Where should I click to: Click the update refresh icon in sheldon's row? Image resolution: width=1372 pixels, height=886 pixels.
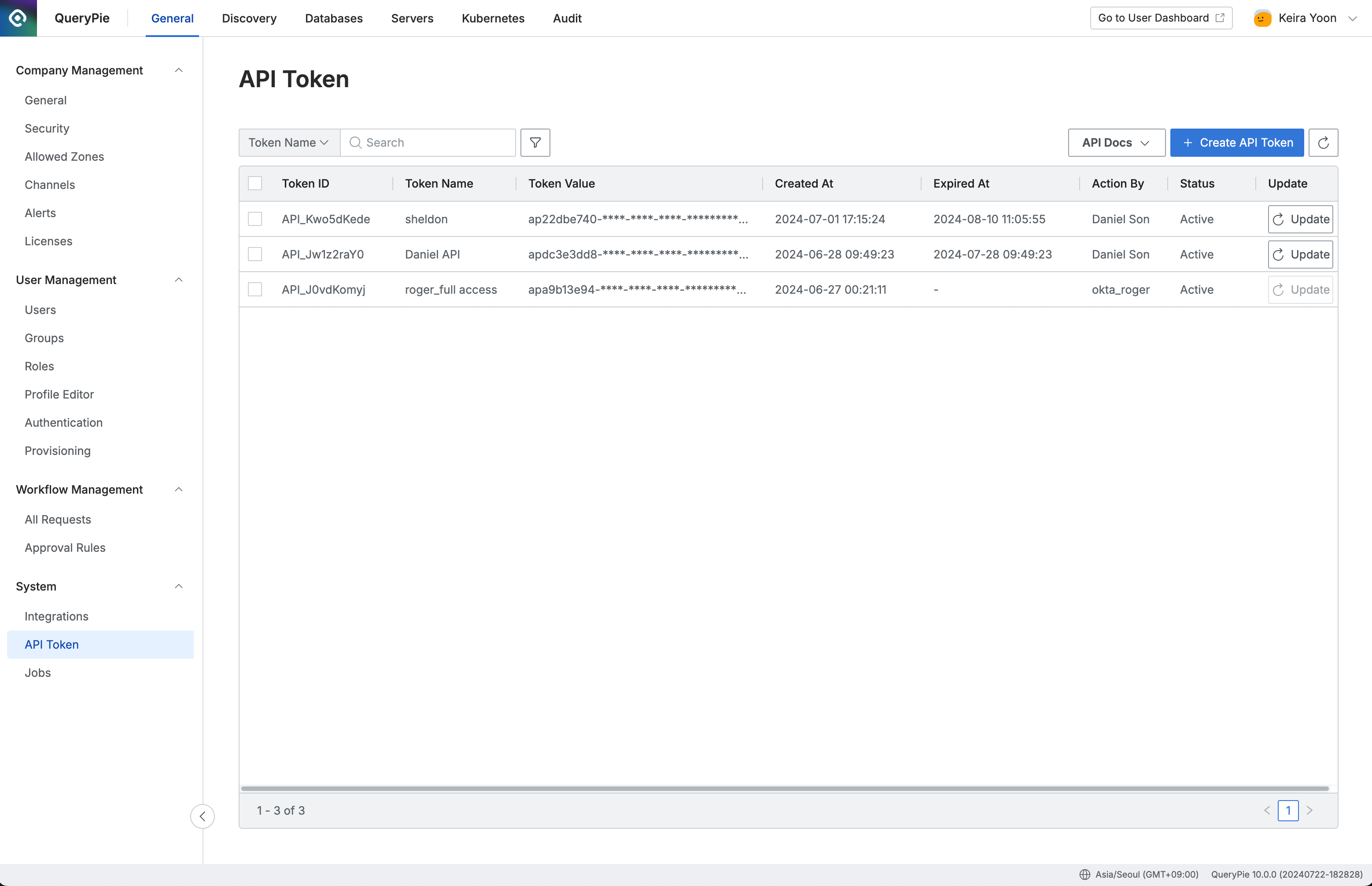point(1278,219)
